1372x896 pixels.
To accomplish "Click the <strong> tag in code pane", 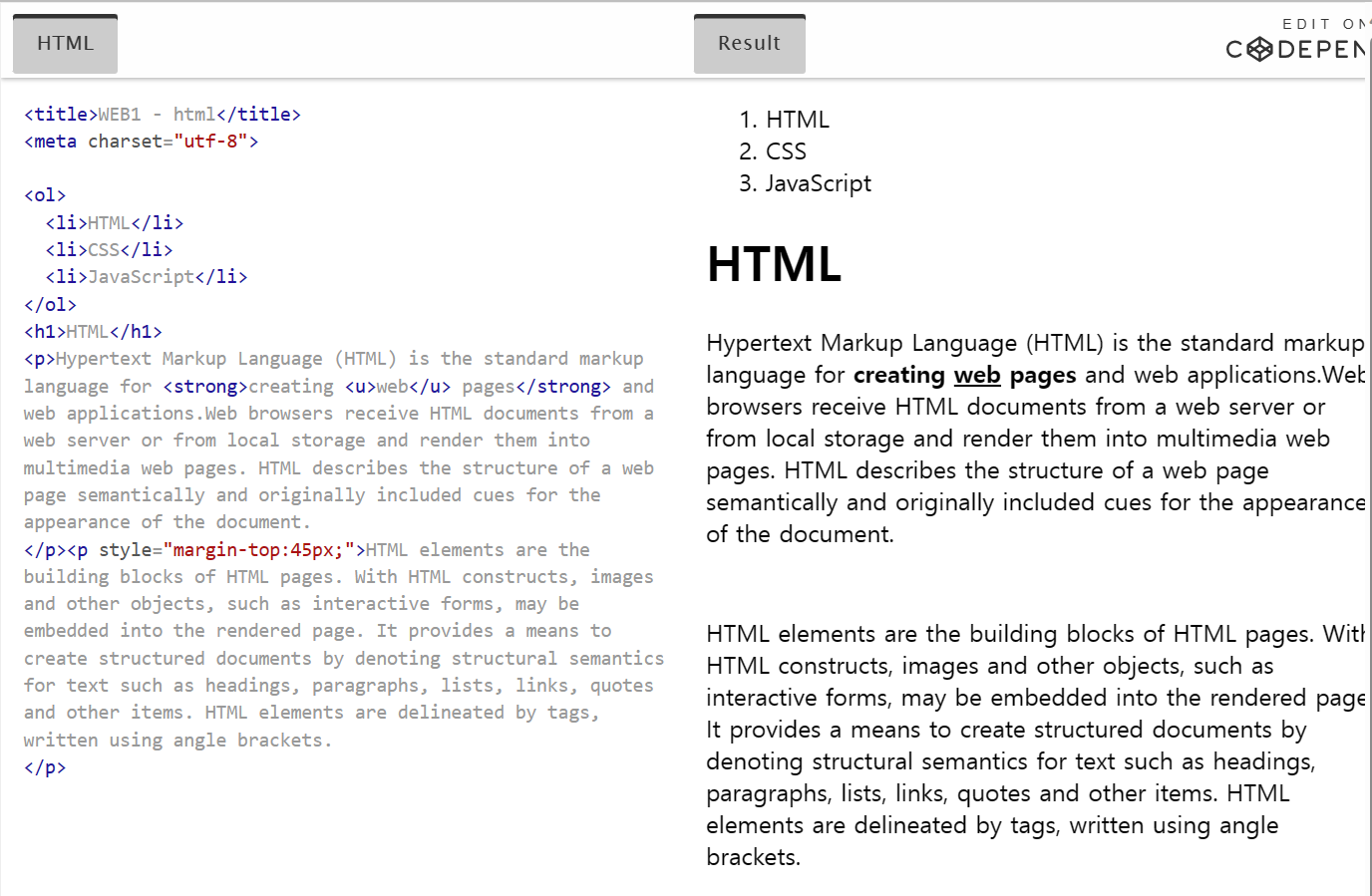I will coord(203,386).
